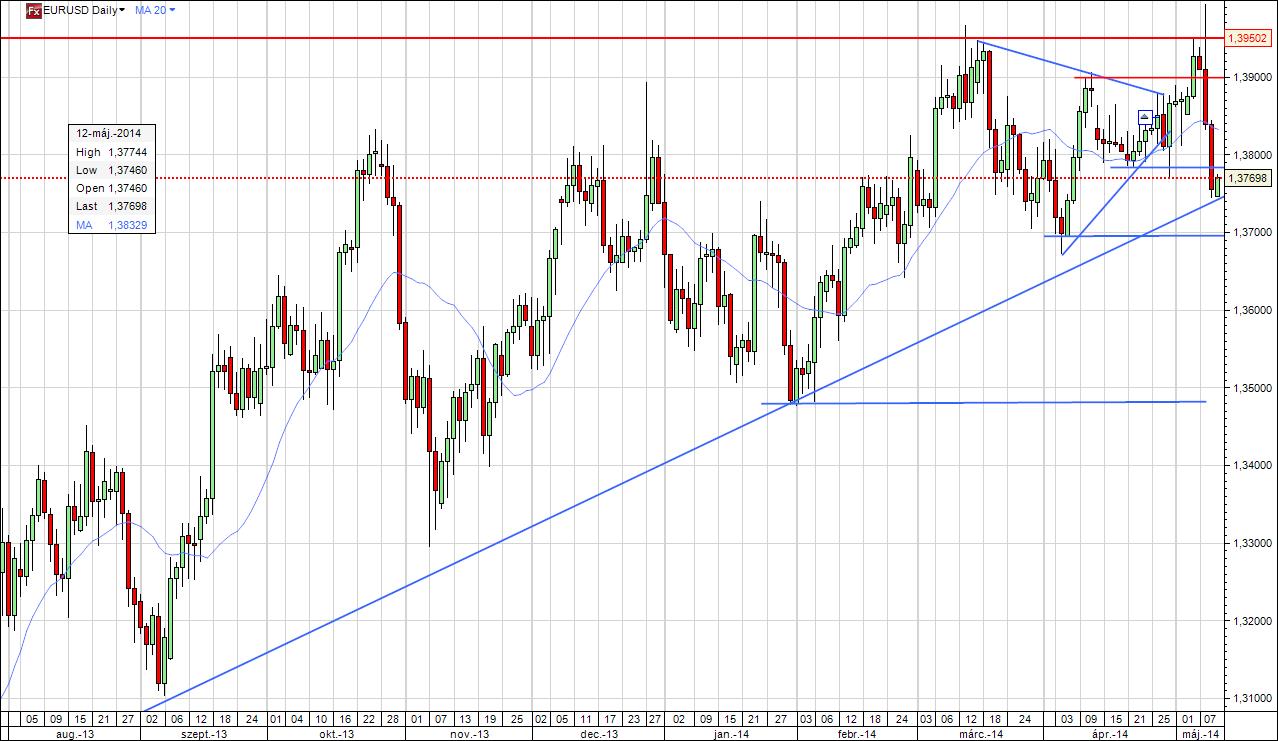Click the 1,36000 price axis label

coord(1251,310)
